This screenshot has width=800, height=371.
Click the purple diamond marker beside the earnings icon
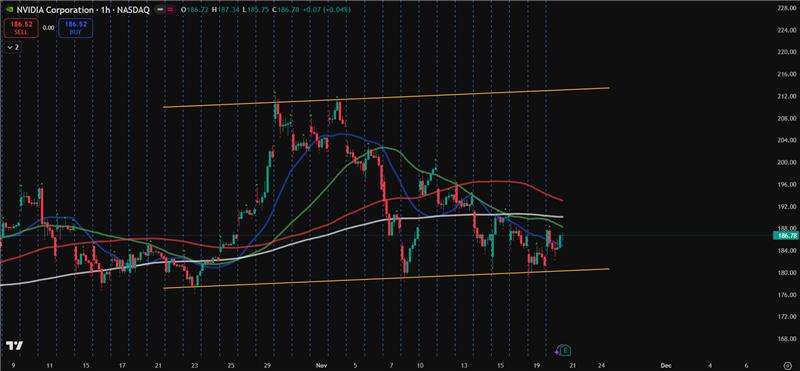557,352
